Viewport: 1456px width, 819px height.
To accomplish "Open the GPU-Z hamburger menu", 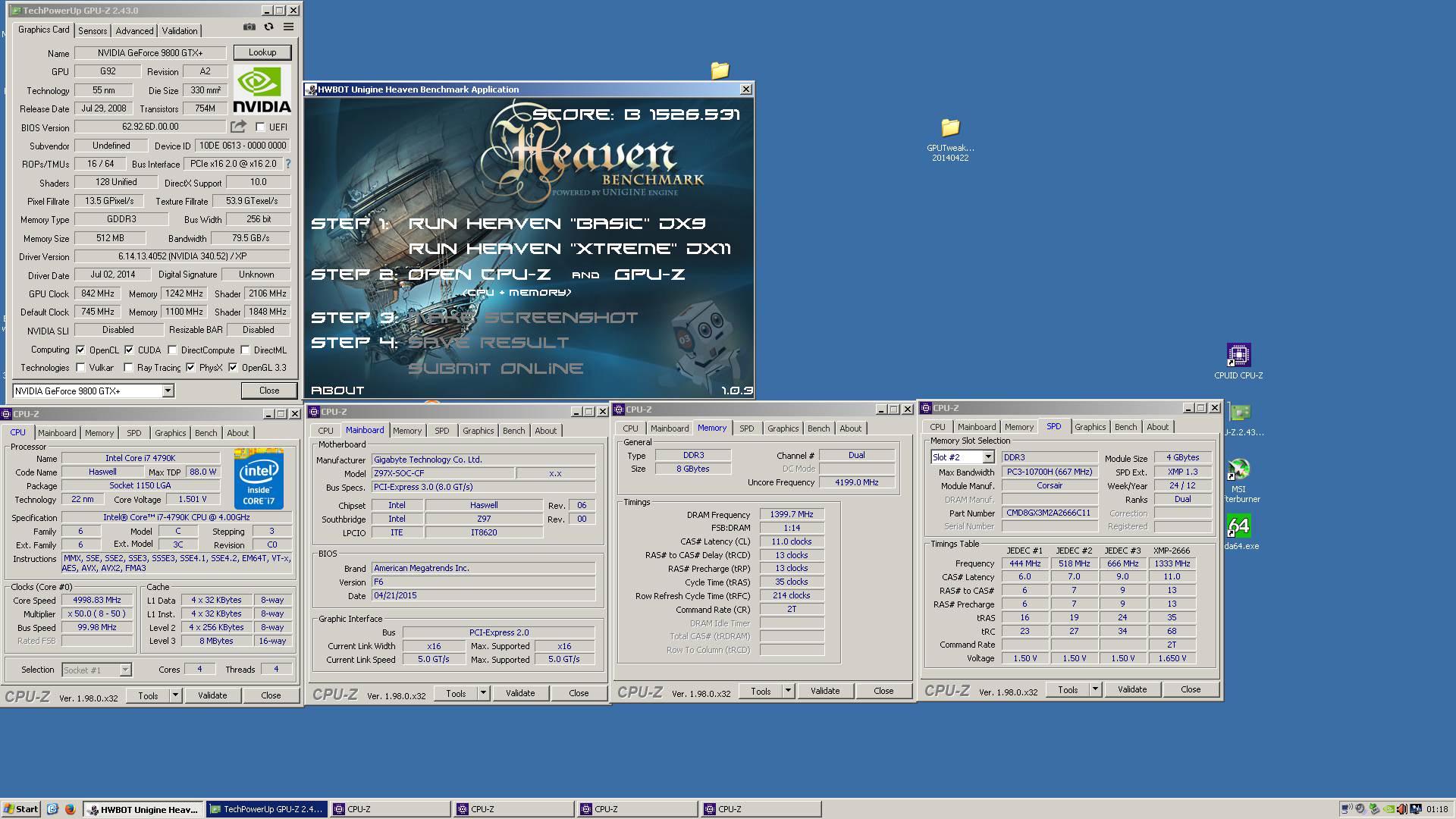I will [288, 27].
